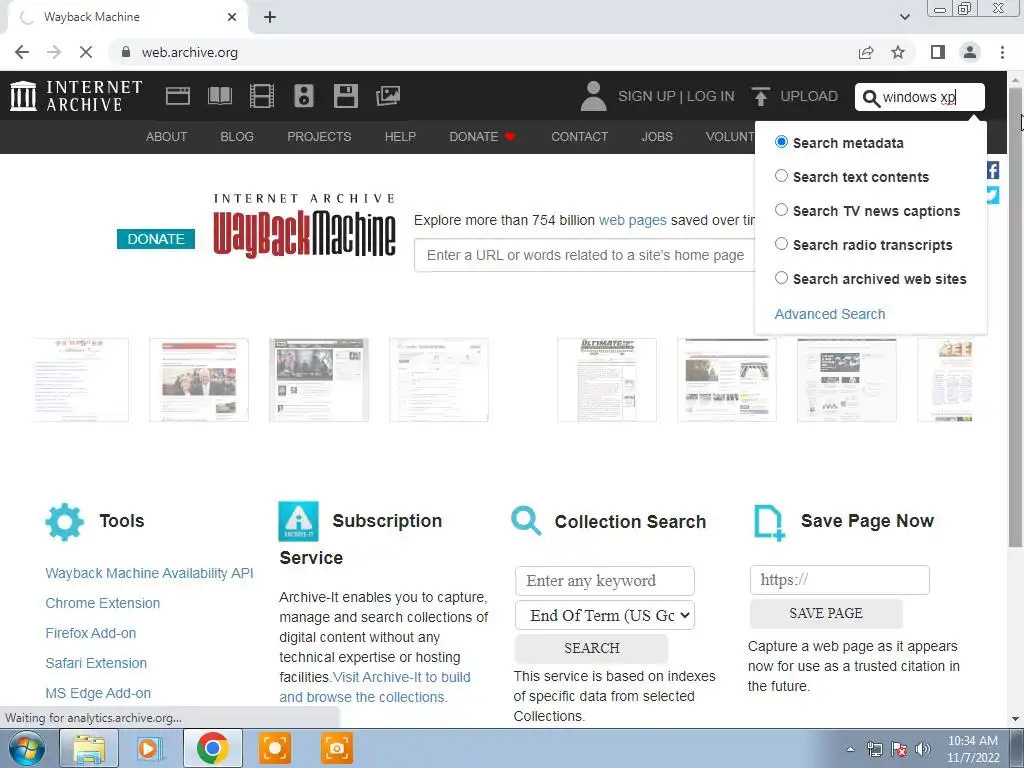This screenshot has height=768, width=1024.
Task: Click the Advanced Search link
Action: [x=829, y=314]
